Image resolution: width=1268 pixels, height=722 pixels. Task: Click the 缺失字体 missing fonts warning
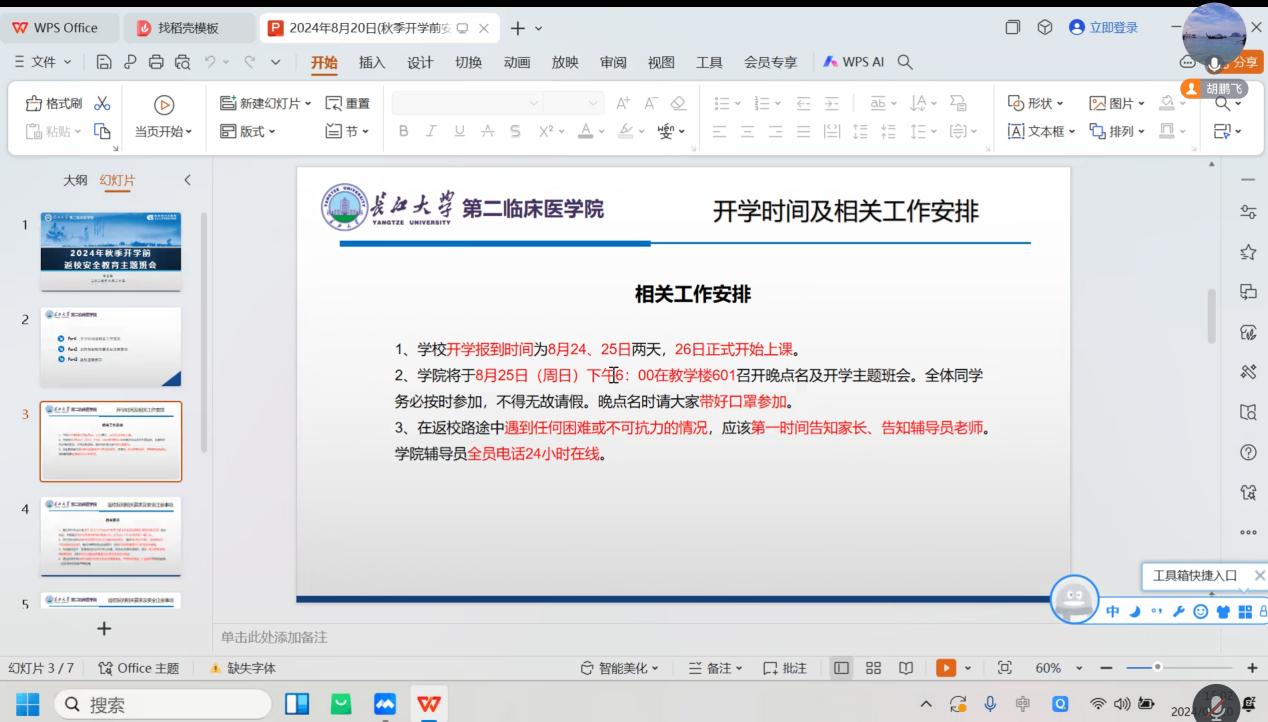pos(242,668)
